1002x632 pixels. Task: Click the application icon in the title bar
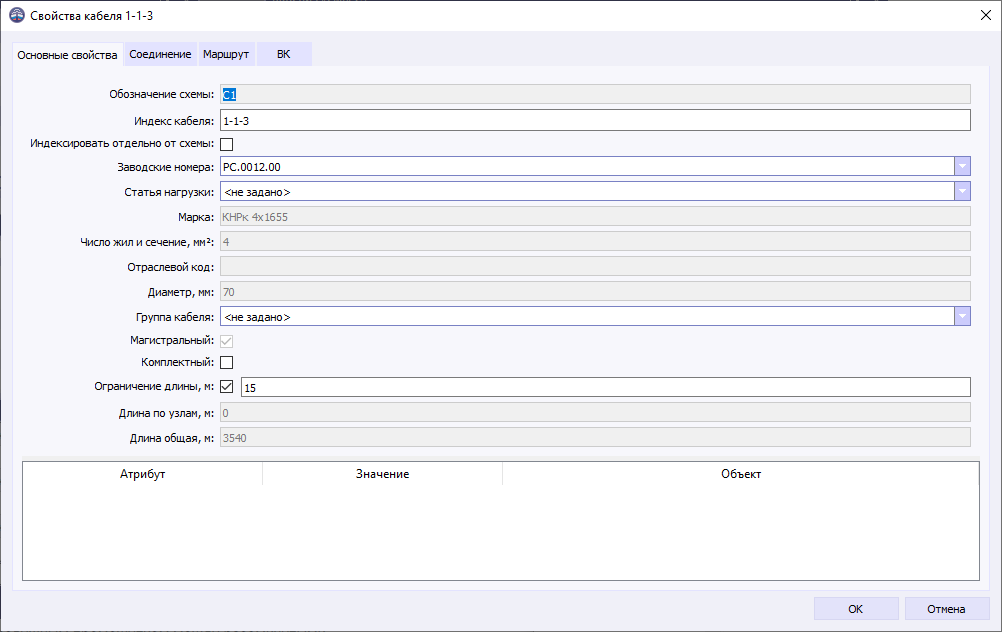click(x=17, y=16)
